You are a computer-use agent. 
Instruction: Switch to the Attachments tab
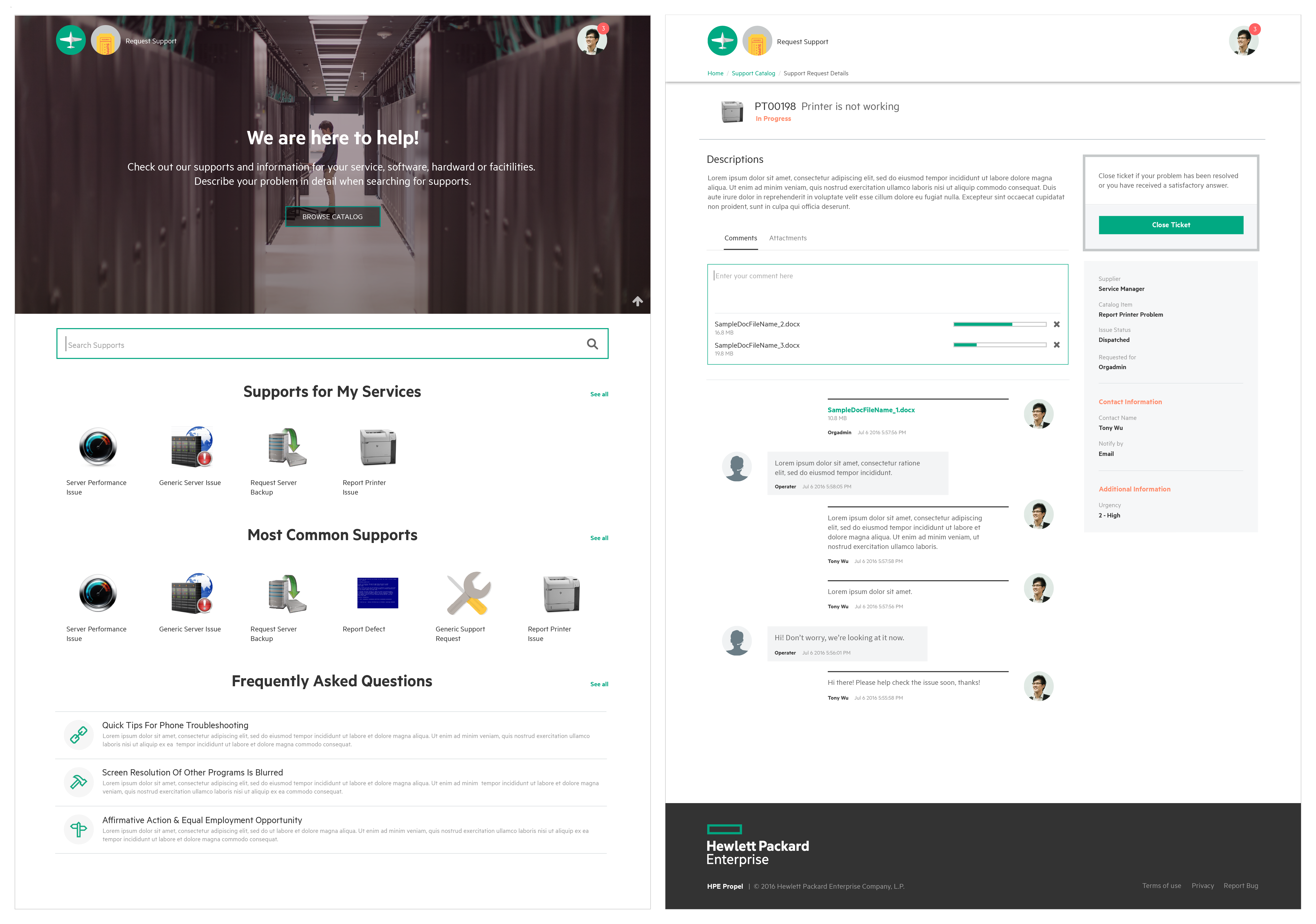788,238
